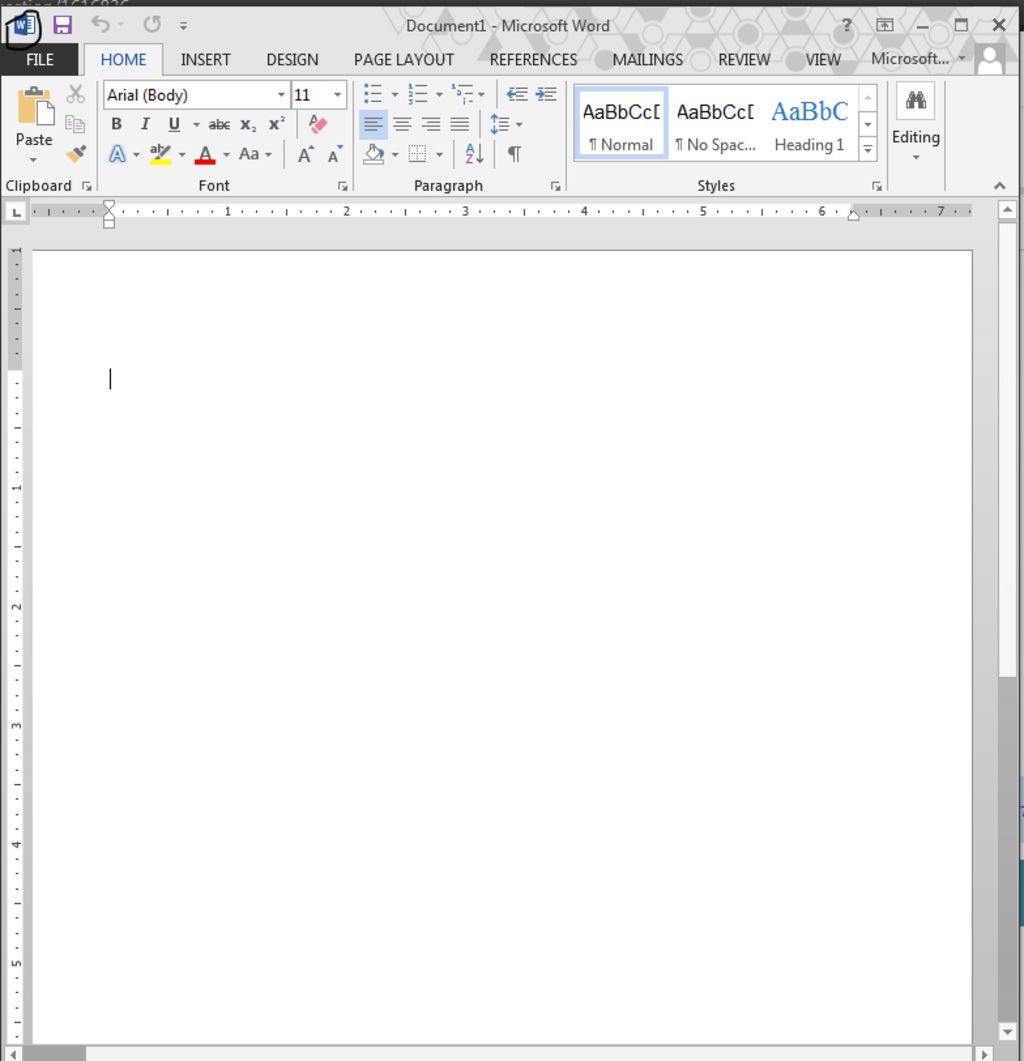Toggle Superscript formatting
Screen dimensions: 1024x1061
coord(277,124)
